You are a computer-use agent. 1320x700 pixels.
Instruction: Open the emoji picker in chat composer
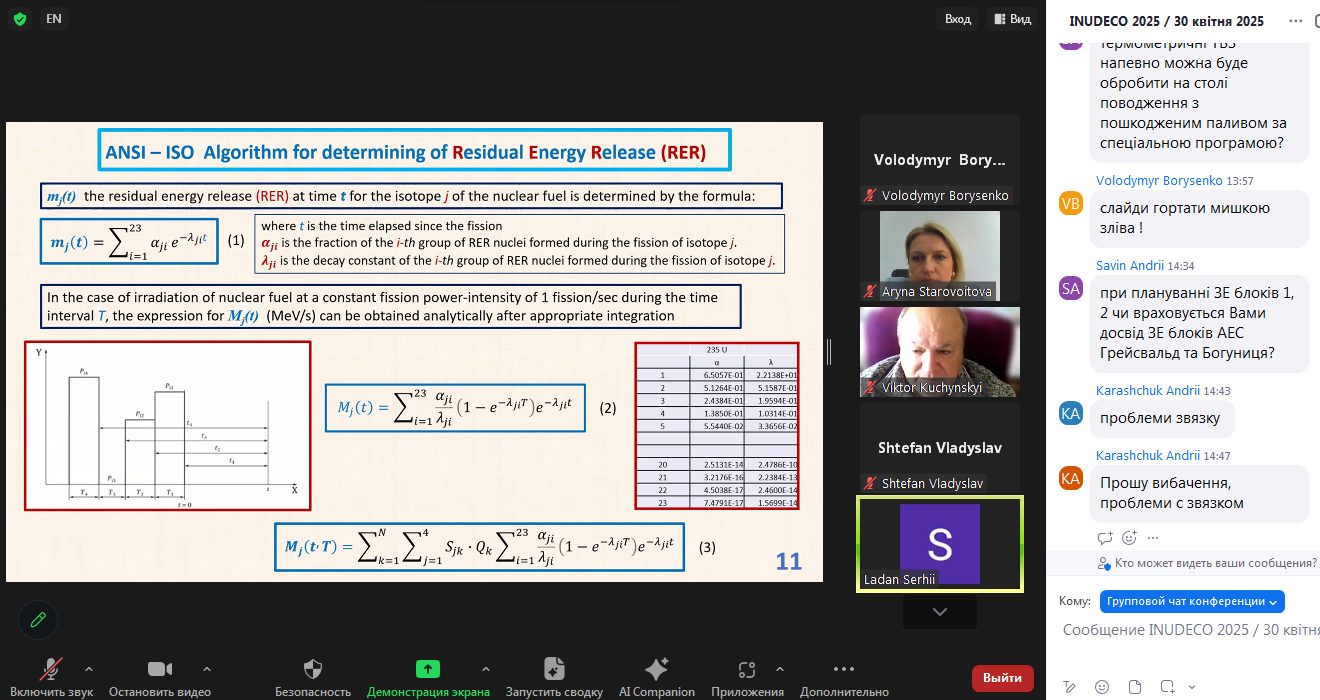tap(1102, 686)
